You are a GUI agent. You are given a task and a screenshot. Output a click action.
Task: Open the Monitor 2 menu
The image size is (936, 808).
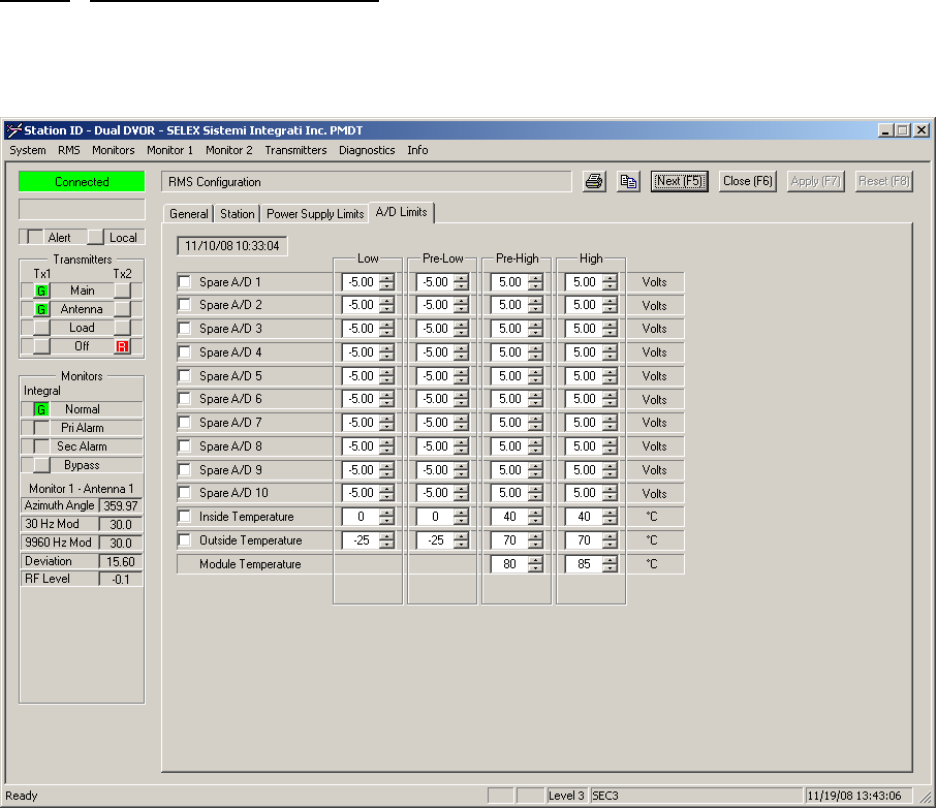229,150
